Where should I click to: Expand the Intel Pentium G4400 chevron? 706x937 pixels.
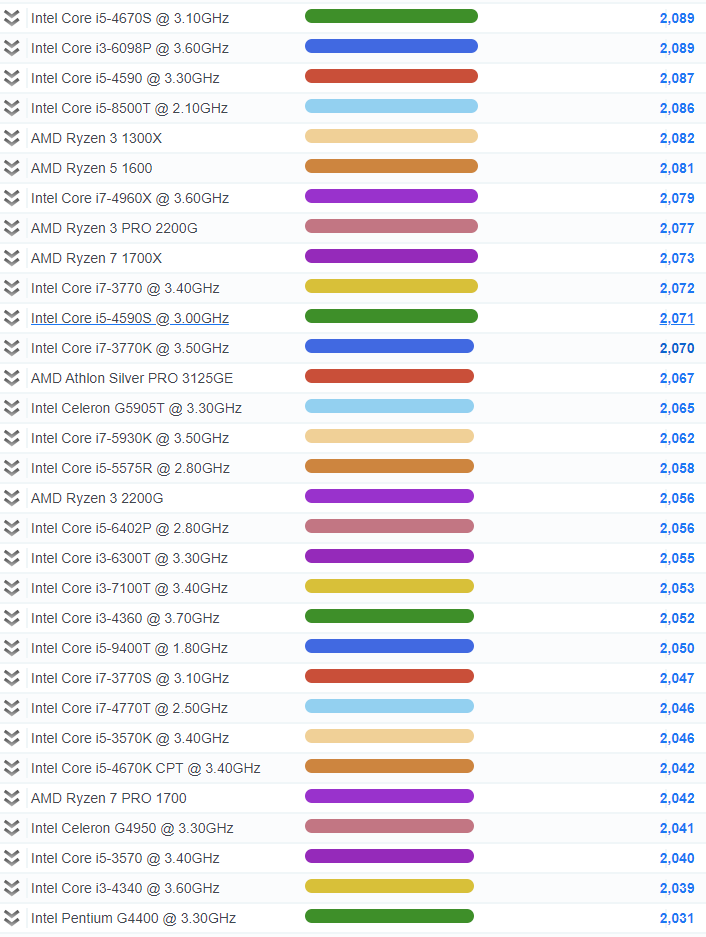click(x=11, y=918)
